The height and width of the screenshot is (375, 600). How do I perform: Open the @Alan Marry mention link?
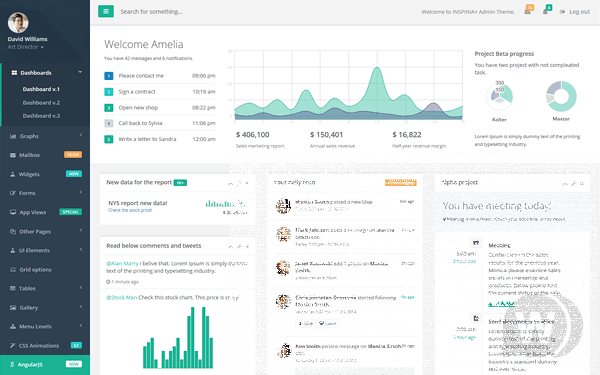pos(122,263)
